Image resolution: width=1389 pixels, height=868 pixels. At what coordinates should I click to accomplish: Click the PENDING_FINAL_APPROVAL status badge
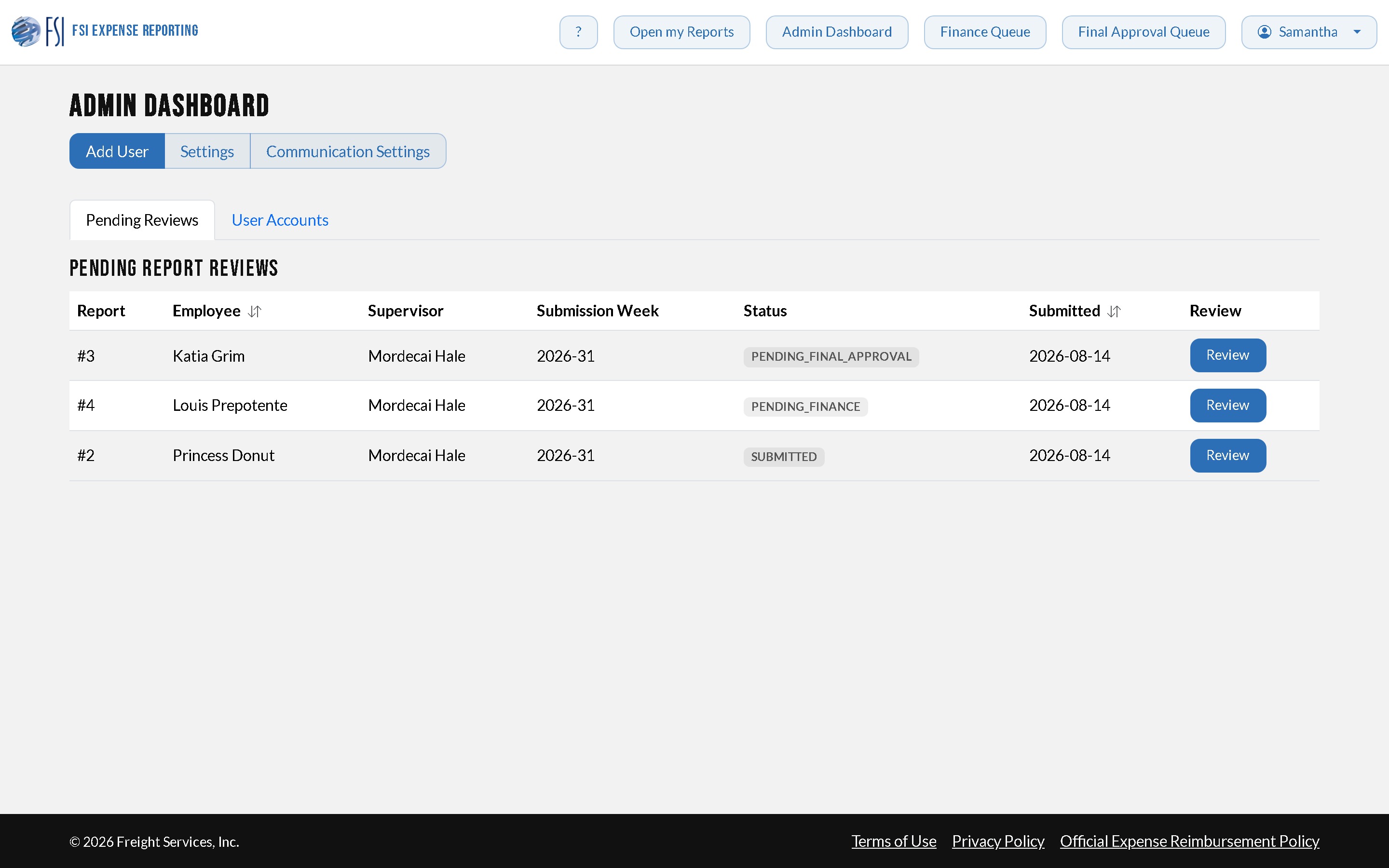[x=831, y=356]
